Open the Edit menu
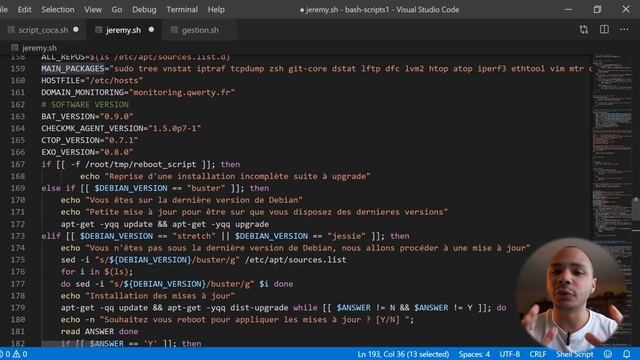The width and height of the screenshot is (640, 360). coord(24,9)
